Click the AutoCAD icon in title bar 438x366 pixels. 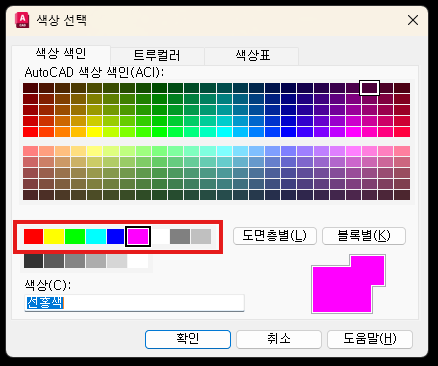click(22, 20)
